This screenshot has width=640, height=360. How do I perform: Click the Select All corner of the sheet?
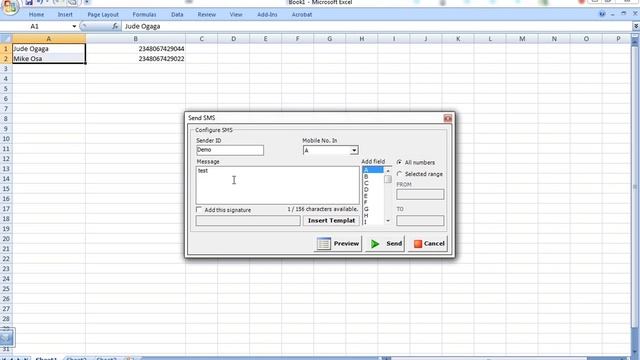coord(6,39)
